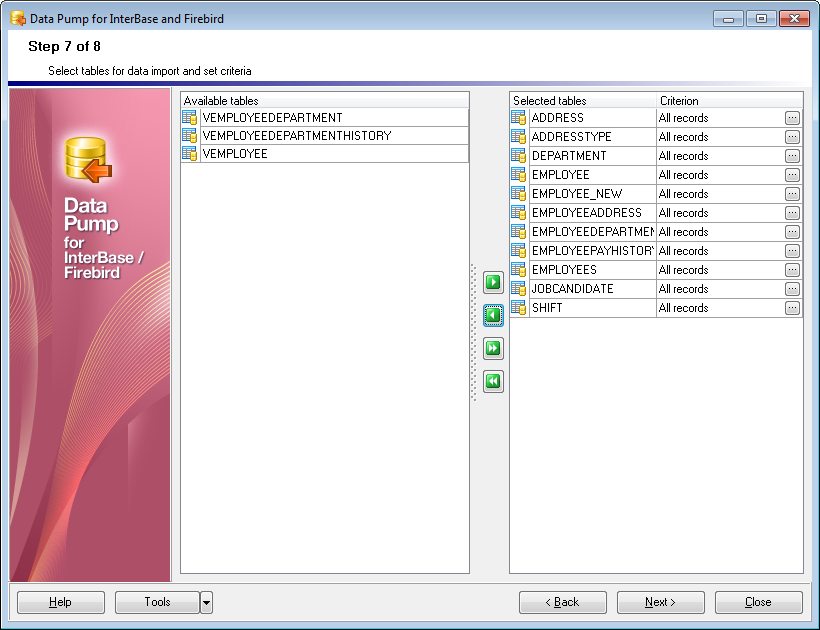This screenshot has height=630, width=820.
Task: Click the move selected table right arrow
Action: point(493,282)
